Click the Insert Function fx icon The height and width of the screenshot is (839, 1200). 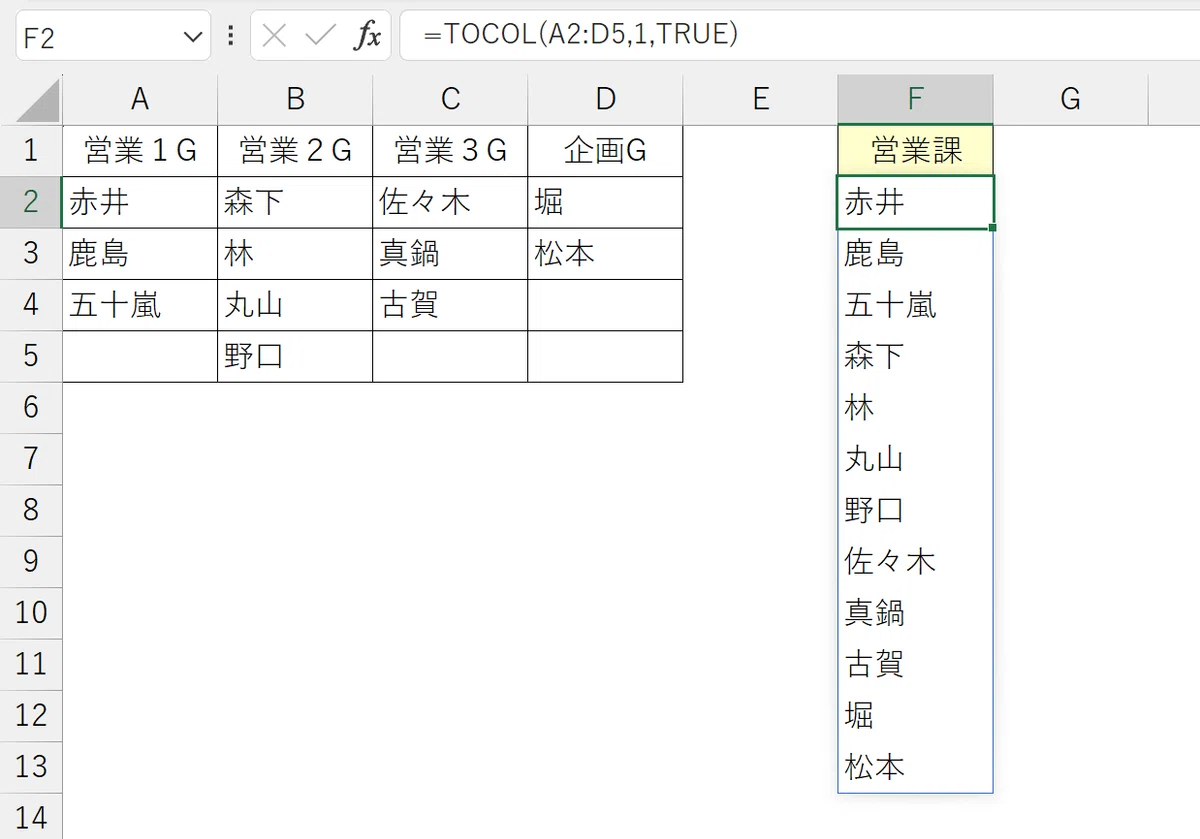367,37
